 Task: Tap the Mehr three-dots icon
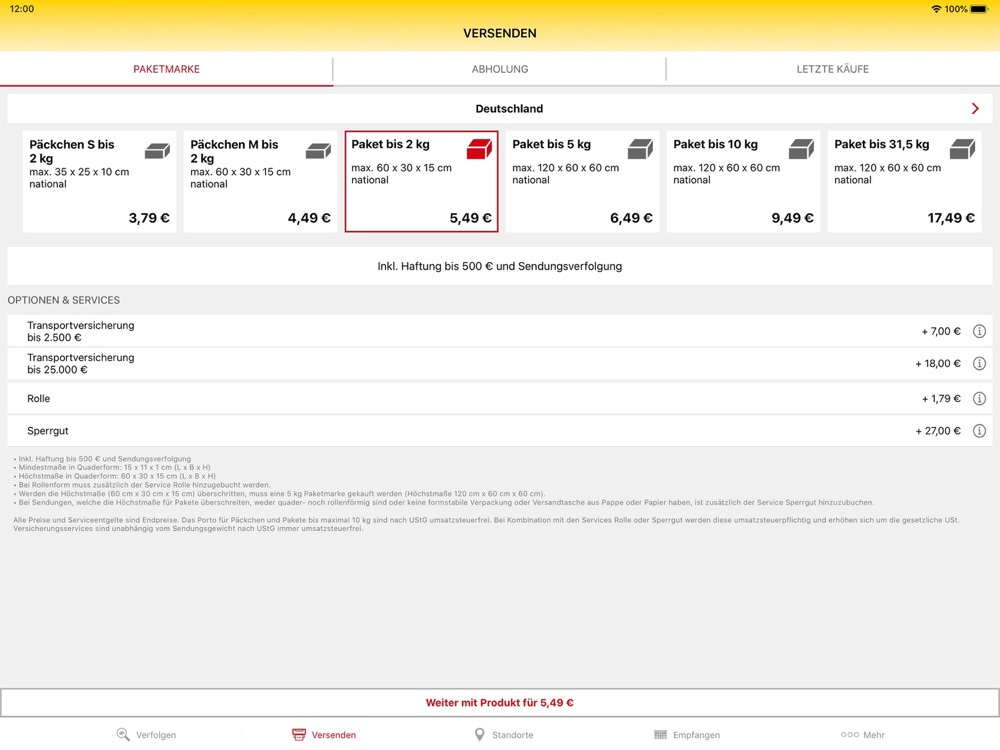[849, 735]
